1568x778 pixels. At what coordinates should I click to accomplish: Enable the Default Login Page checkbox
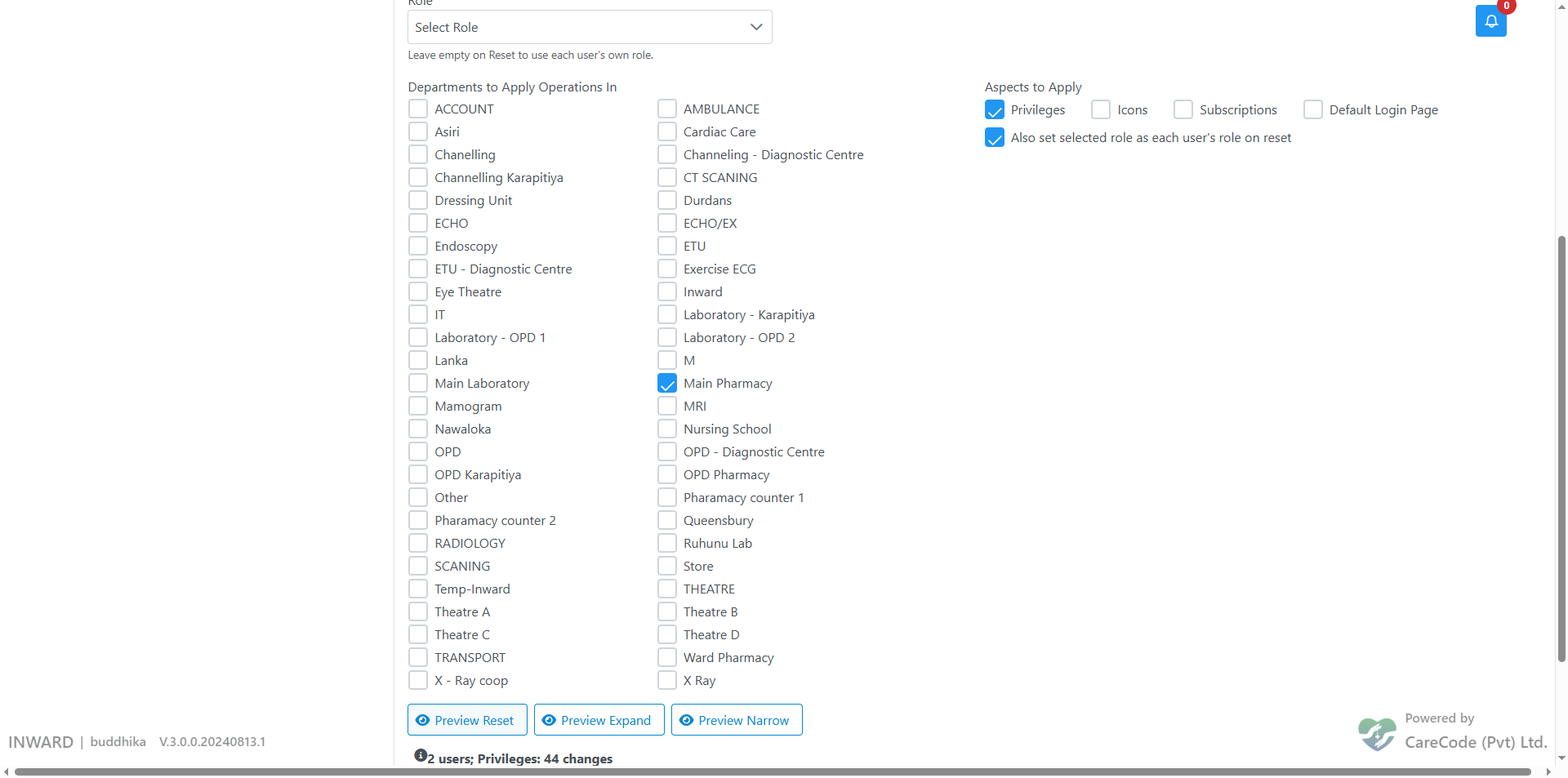coord(1312,109)
